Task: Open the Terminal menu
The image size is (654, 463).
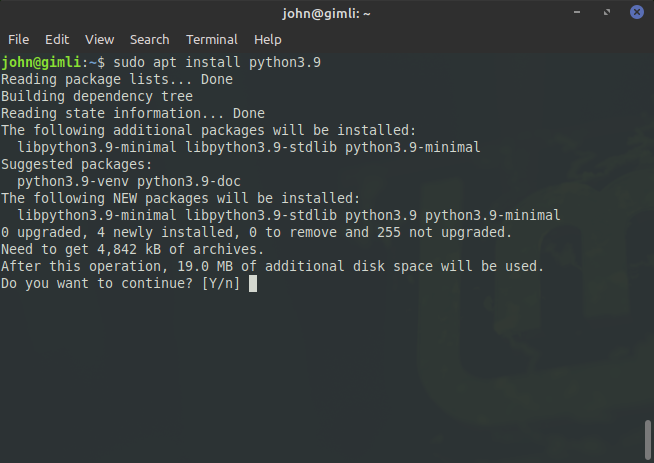Action: click(x=211, y=40)
